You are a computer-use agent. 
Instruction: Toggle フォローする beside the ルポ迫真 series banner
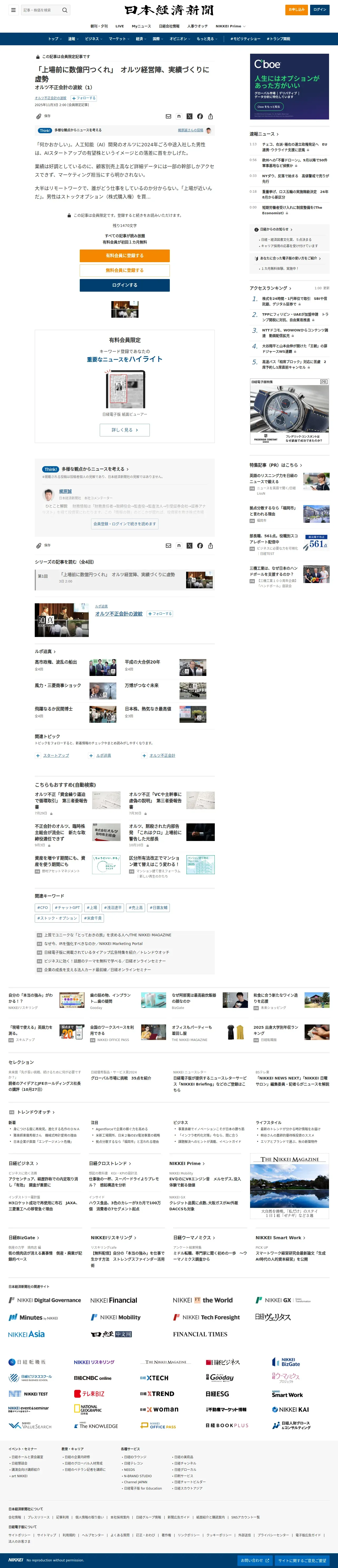[x=160, y=614]
